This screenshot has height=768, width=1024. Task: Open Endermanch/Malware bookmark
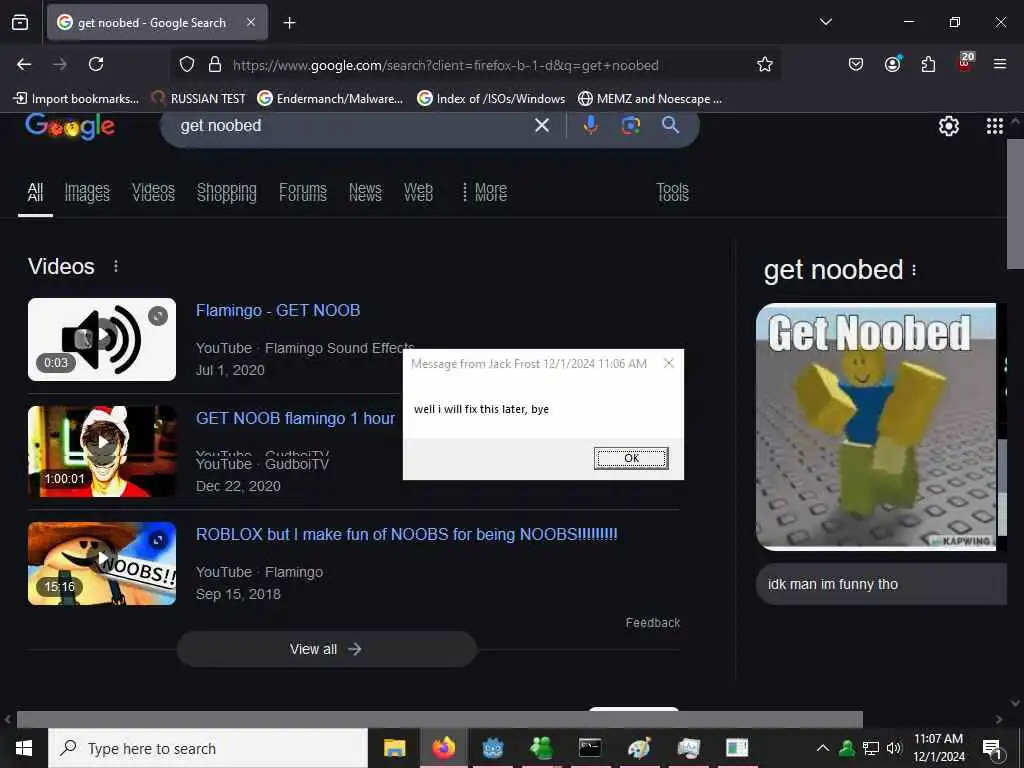tap(330, 99)
